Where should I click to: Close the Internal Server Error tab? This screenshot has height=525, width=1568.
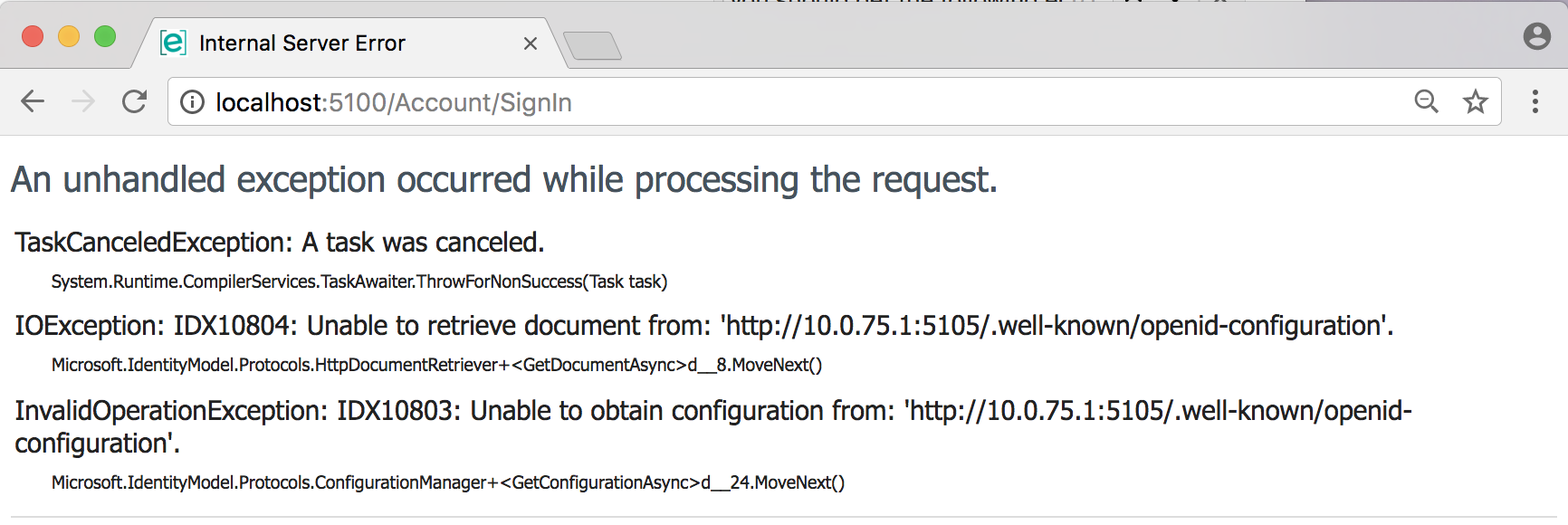(x=531, y=43)
